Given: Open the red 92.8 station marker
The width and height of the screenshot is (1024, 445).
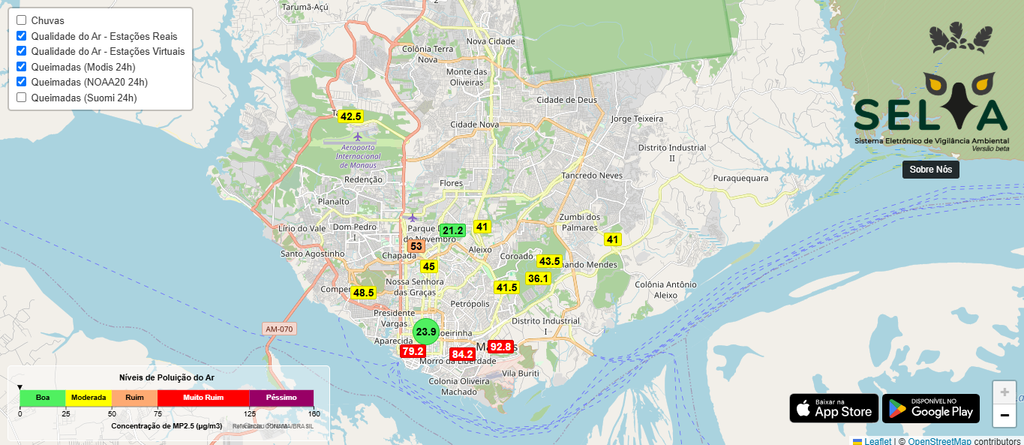Looking at the screenshot, I should pos(501,347).
